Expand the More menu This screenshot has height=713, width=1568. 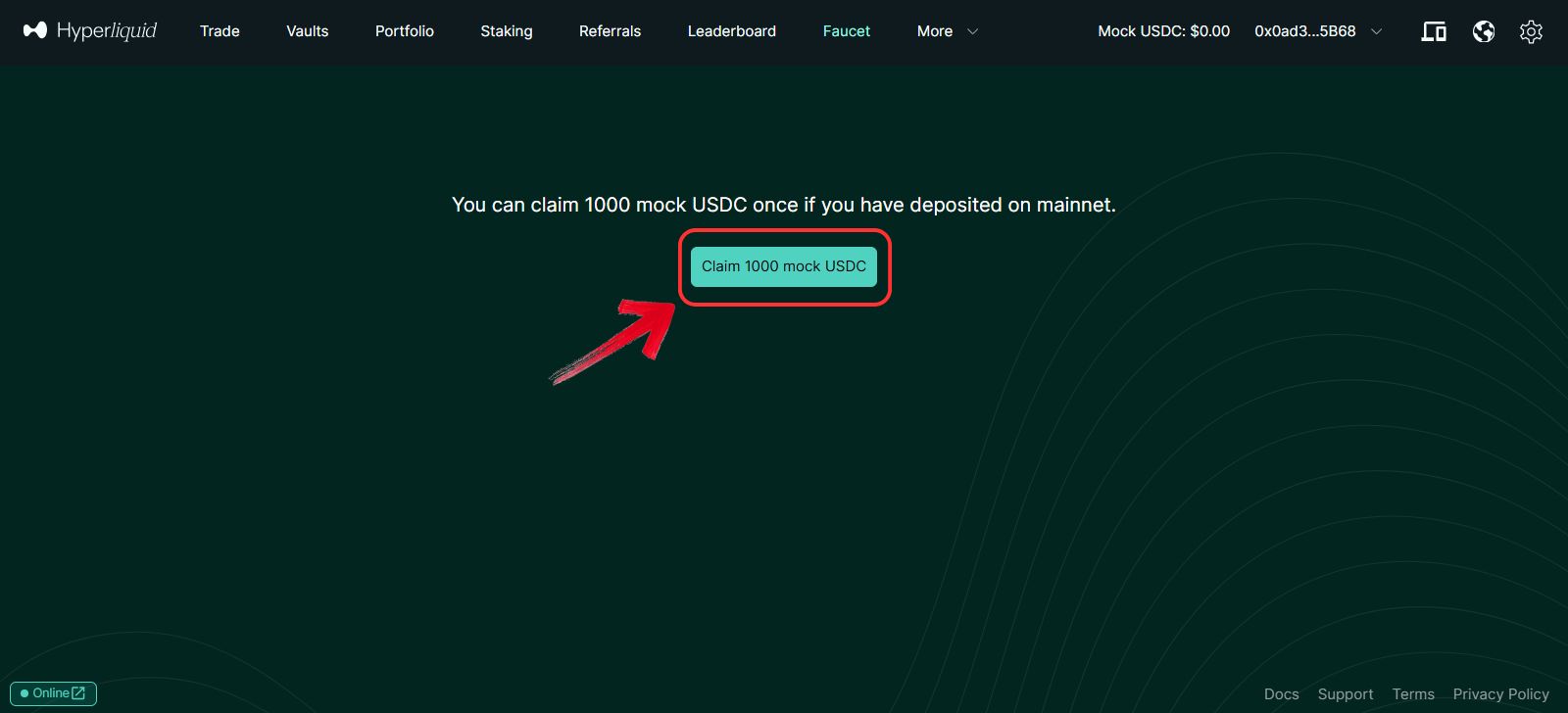(x=948, y=31)
